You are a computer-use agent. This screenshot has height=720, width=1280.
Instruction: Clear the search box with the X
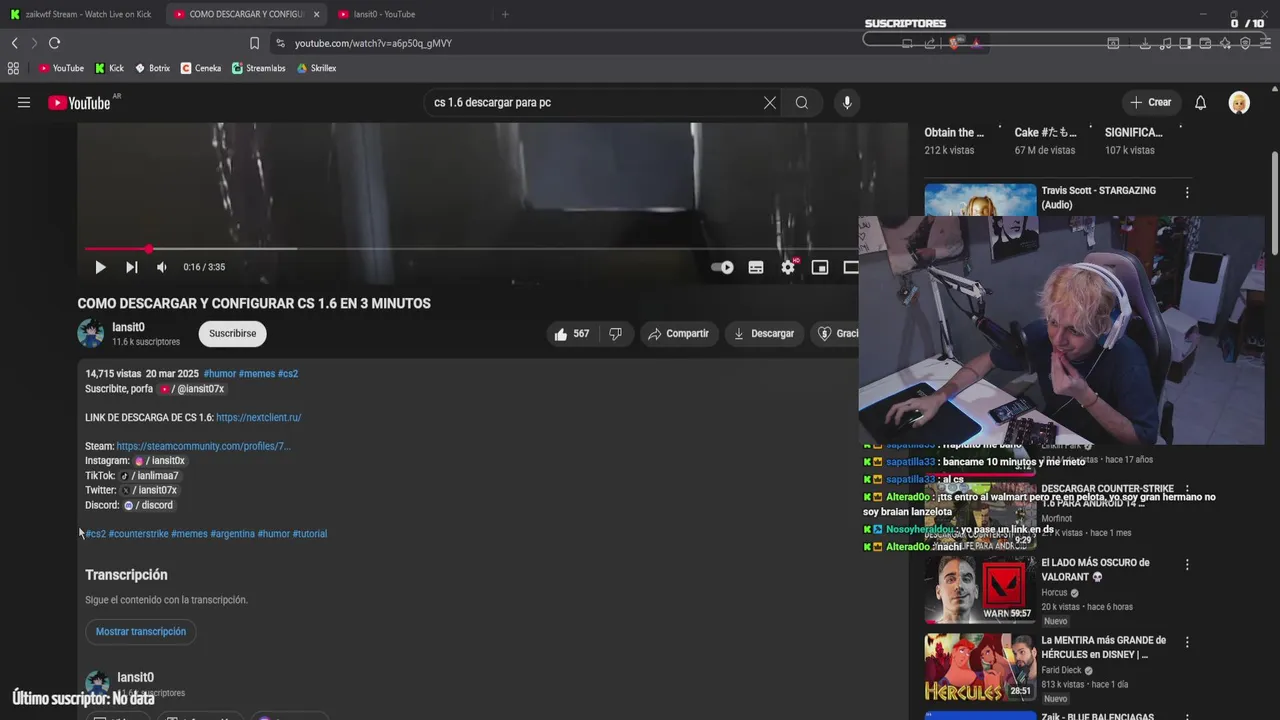770,102
